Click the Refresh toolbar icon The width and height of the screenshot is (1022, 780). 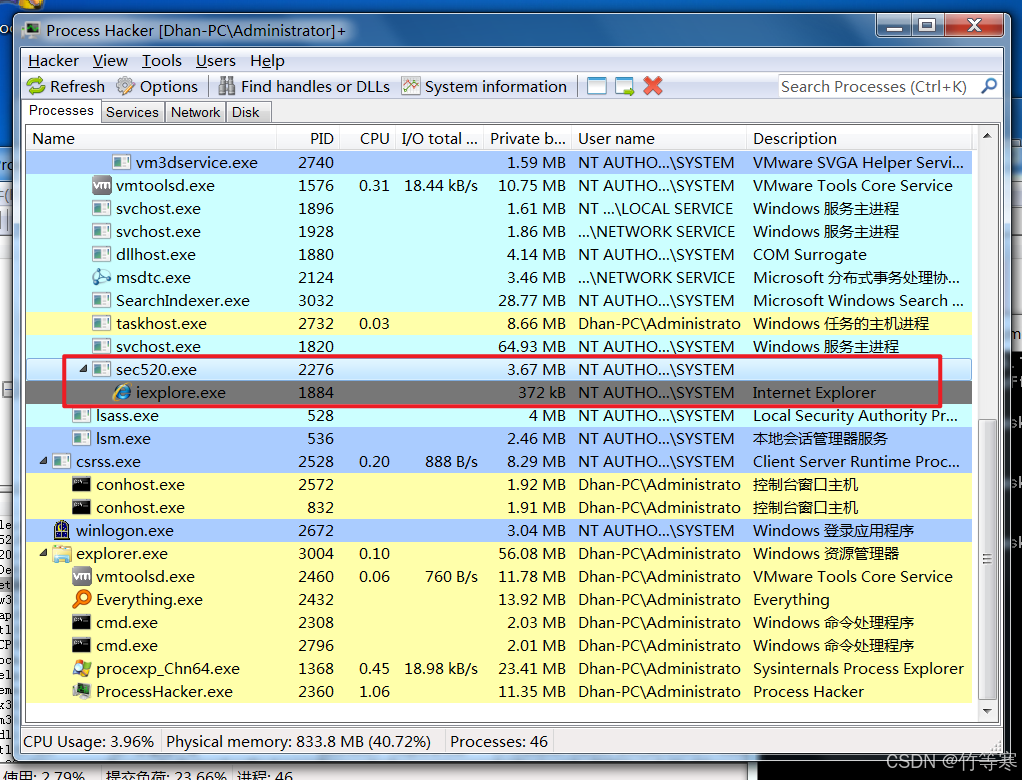(37, 87)
